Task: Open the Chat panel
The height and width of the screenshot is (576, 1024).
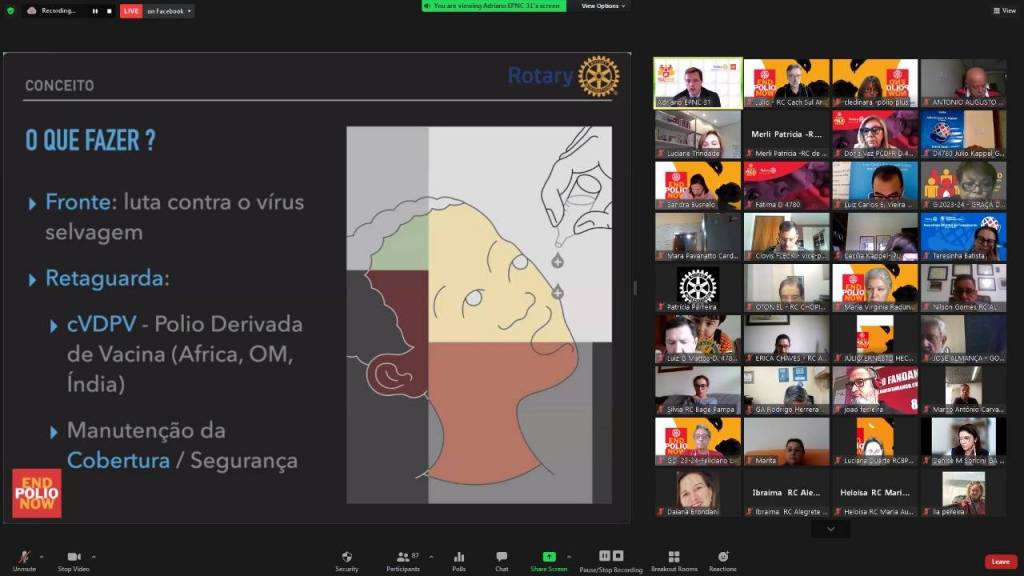Action: click(501, 559)
